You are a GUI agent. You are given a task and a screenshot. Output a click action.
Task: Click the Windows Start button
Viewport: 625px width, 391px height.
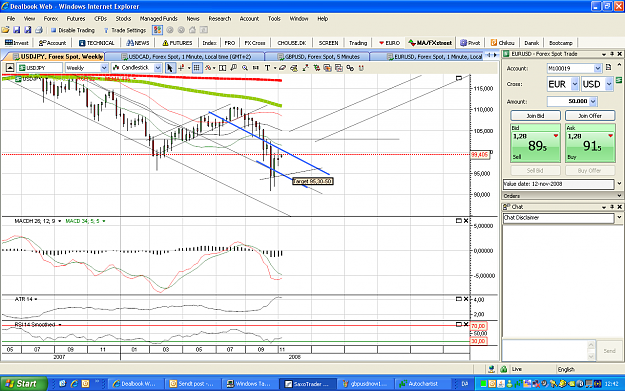coord(23,383)
